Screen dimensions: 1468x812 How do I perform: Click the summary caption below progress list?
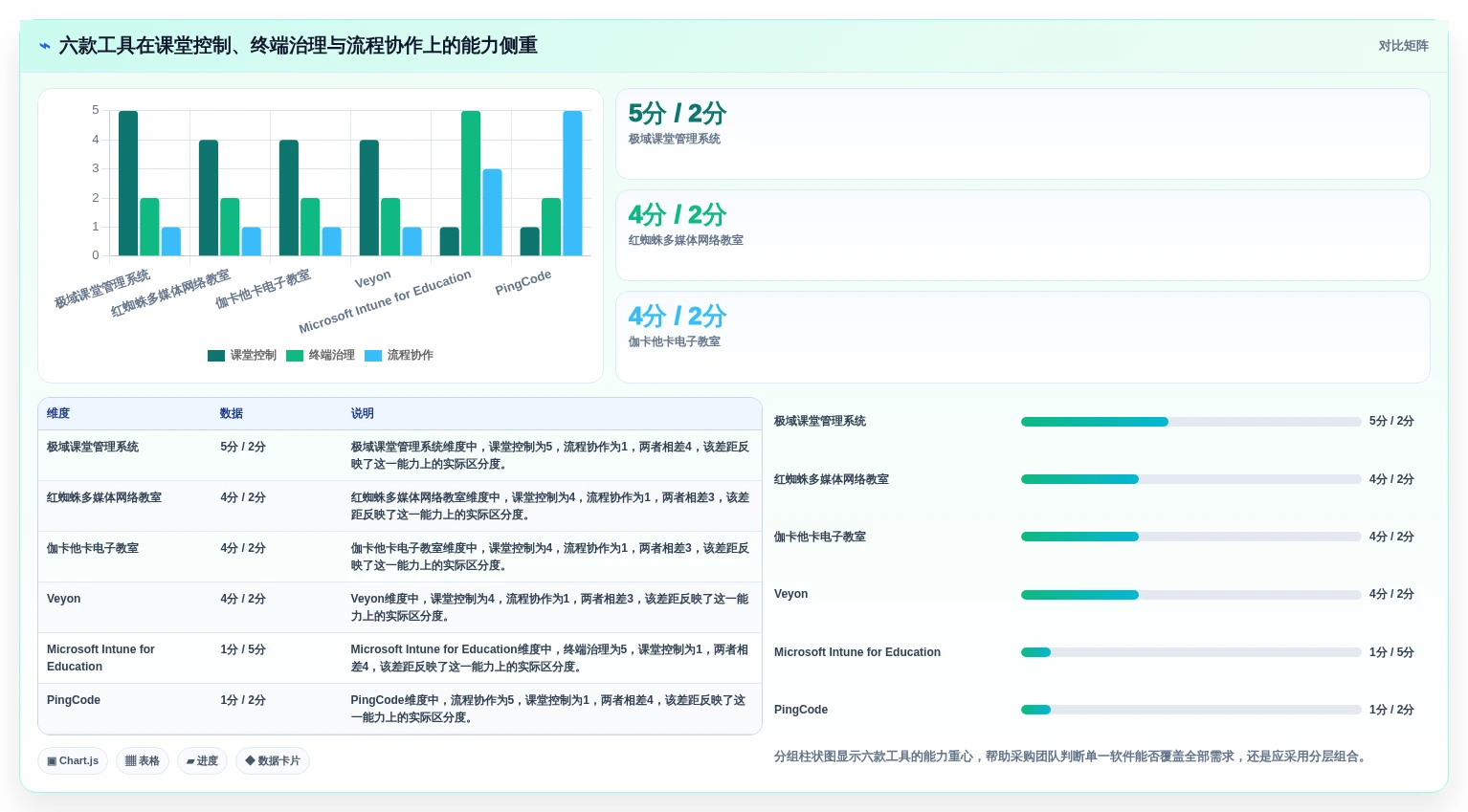(x=1072, y=757)
